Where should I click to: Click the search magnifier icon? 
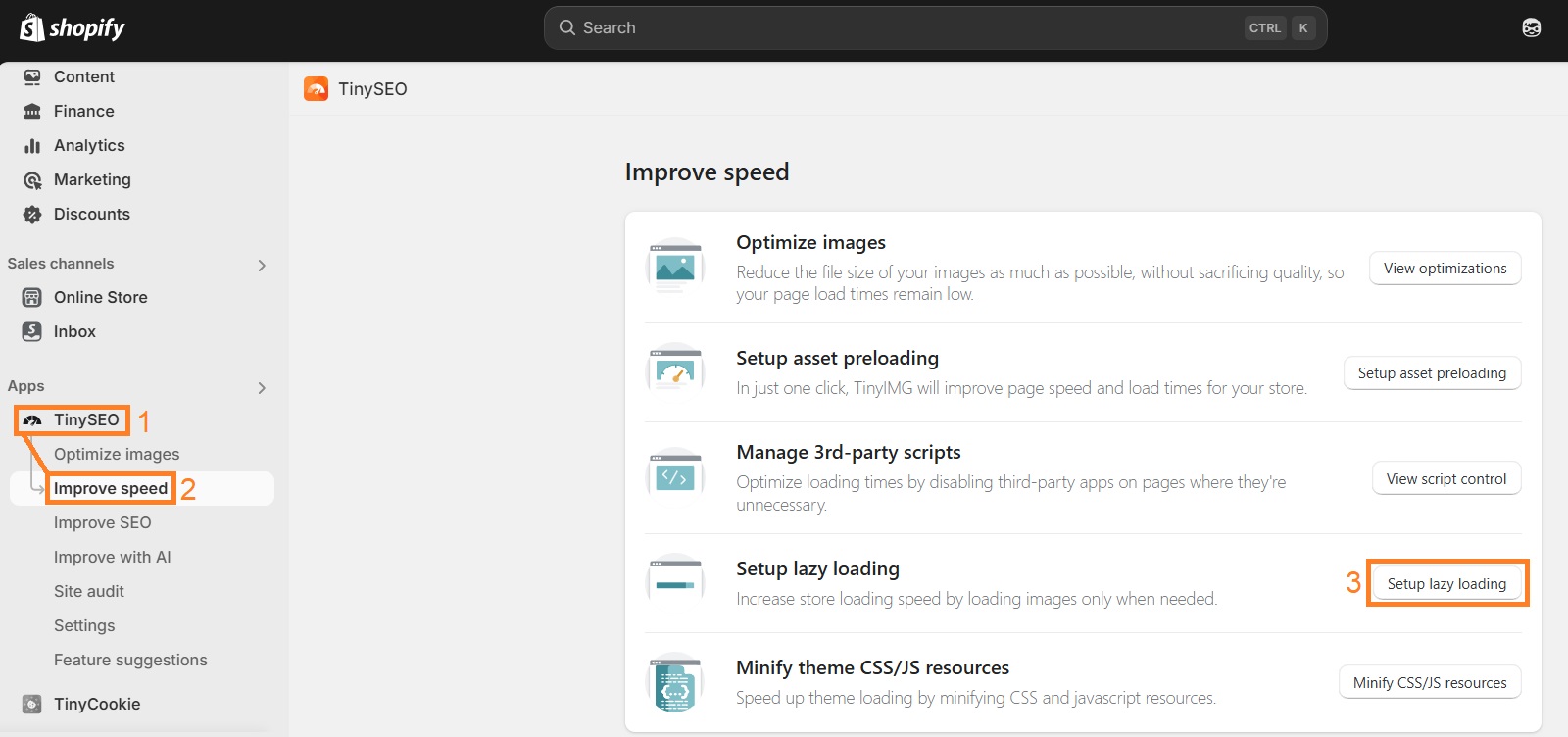coord(566,27)
